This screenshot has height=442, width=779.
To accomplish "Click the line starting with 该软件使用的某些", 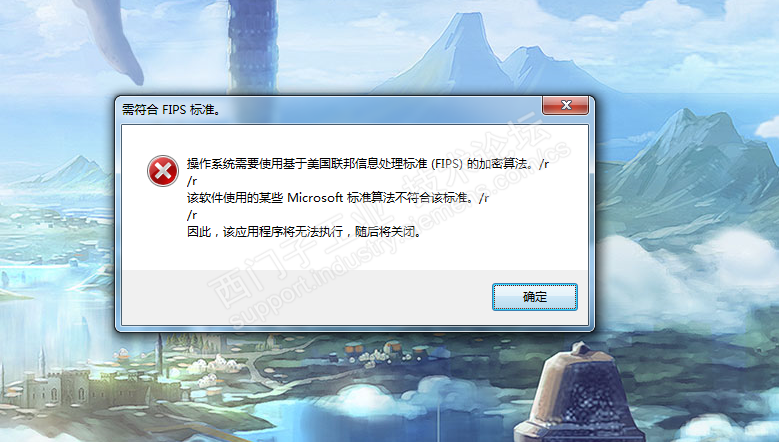I will [338, 198].
